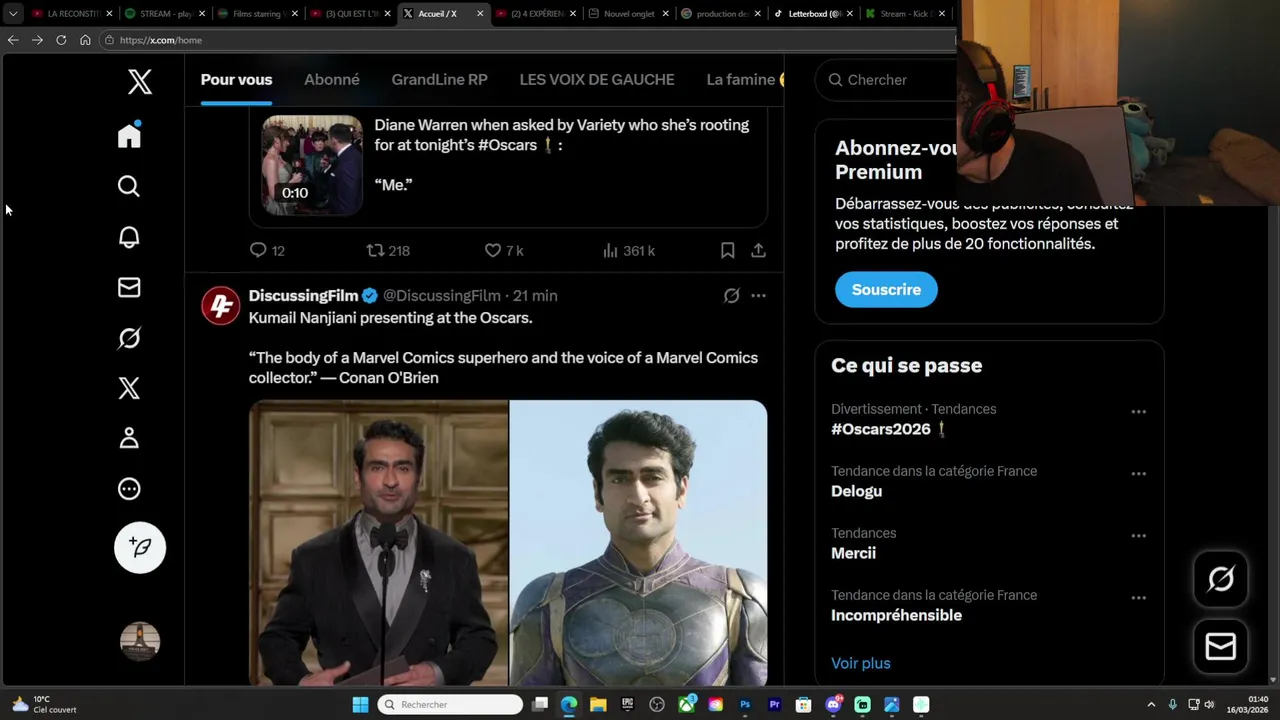Open the browser tab list dropdown arrow
This screenshot has width=1280, height=720.
[13, 14]
